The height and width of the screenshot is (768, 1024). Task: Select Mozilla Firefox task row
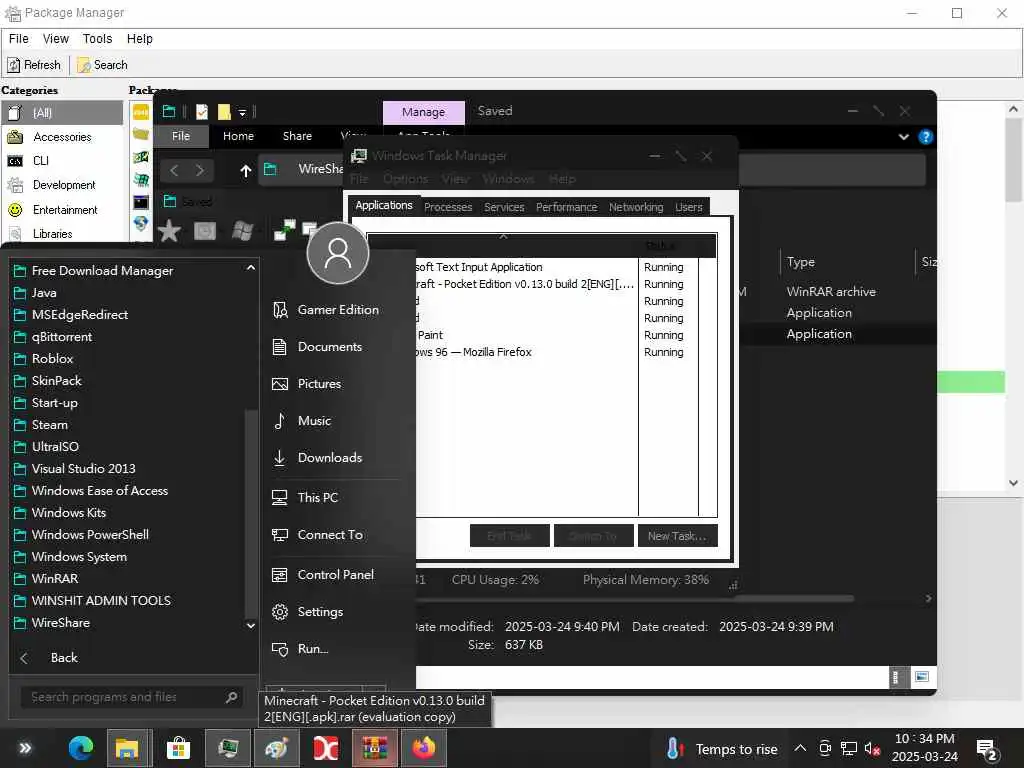527,352
